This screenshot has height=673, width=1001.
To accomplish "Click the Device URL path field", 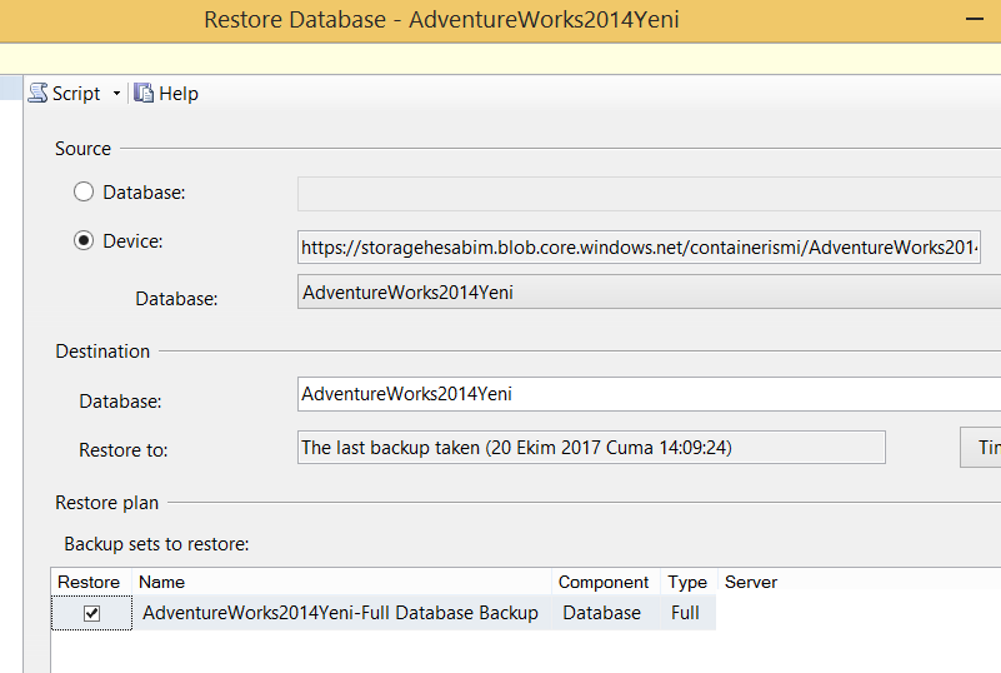I will [x=639, y=247].
